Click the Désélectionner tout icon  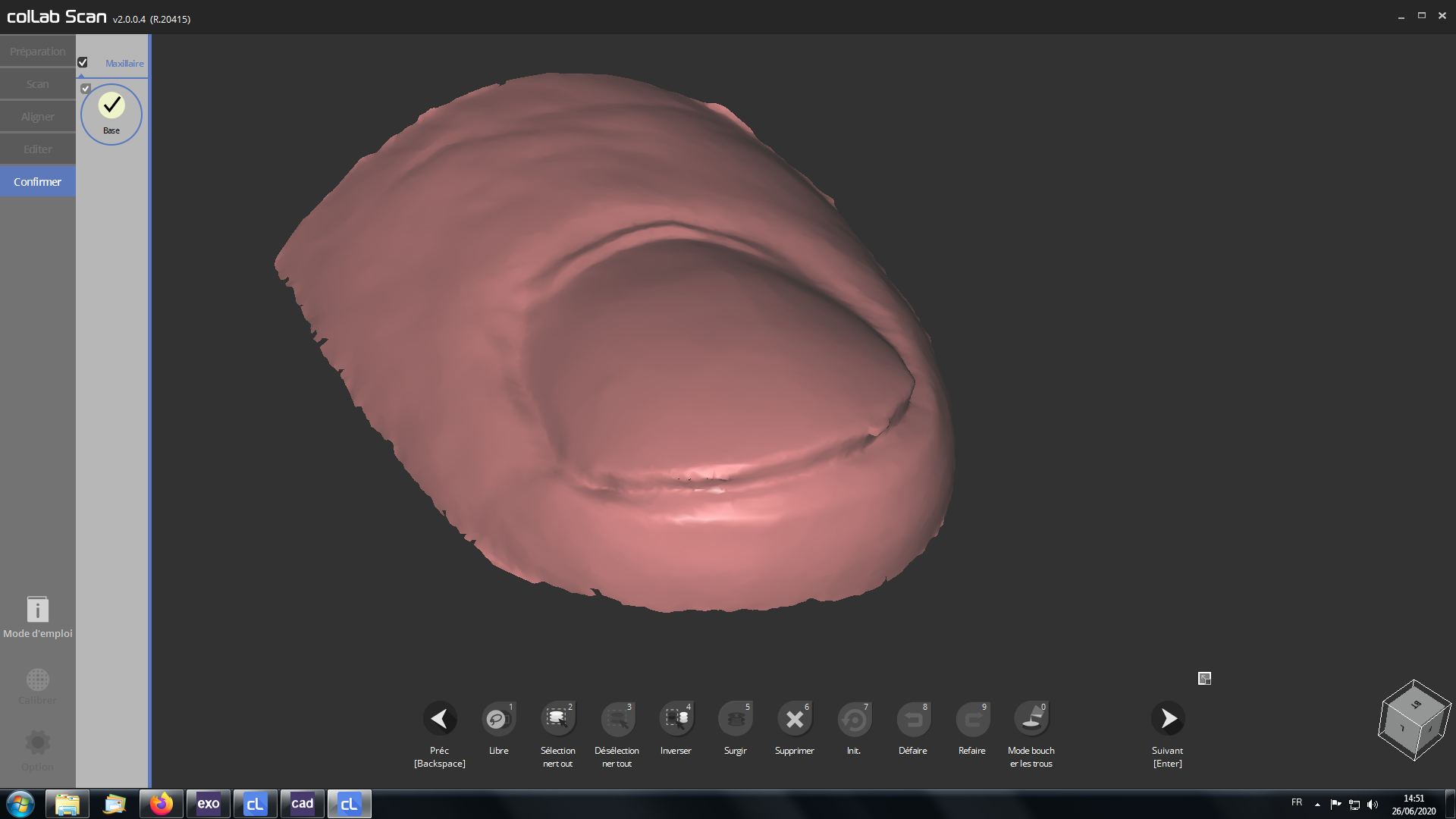[x=617, y=719]
